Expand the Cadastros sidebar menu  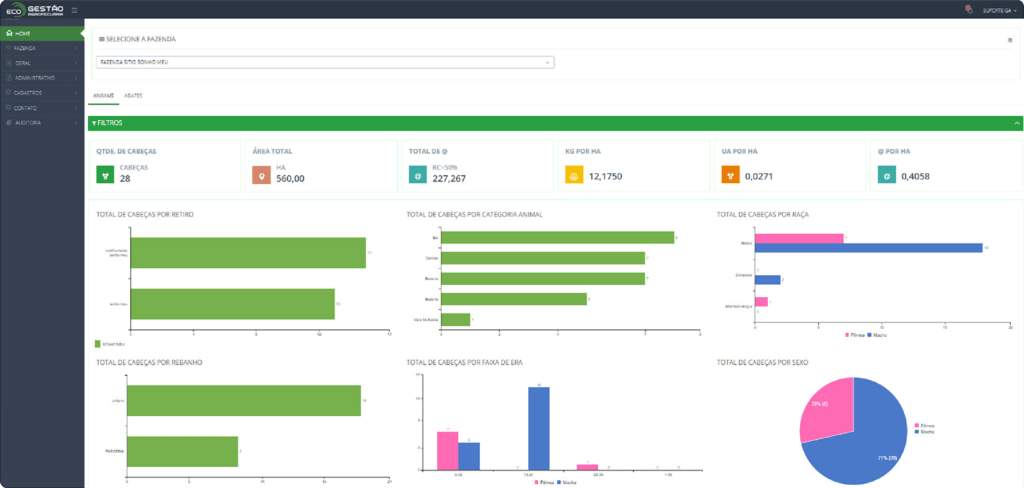click(x=41, y=92)
